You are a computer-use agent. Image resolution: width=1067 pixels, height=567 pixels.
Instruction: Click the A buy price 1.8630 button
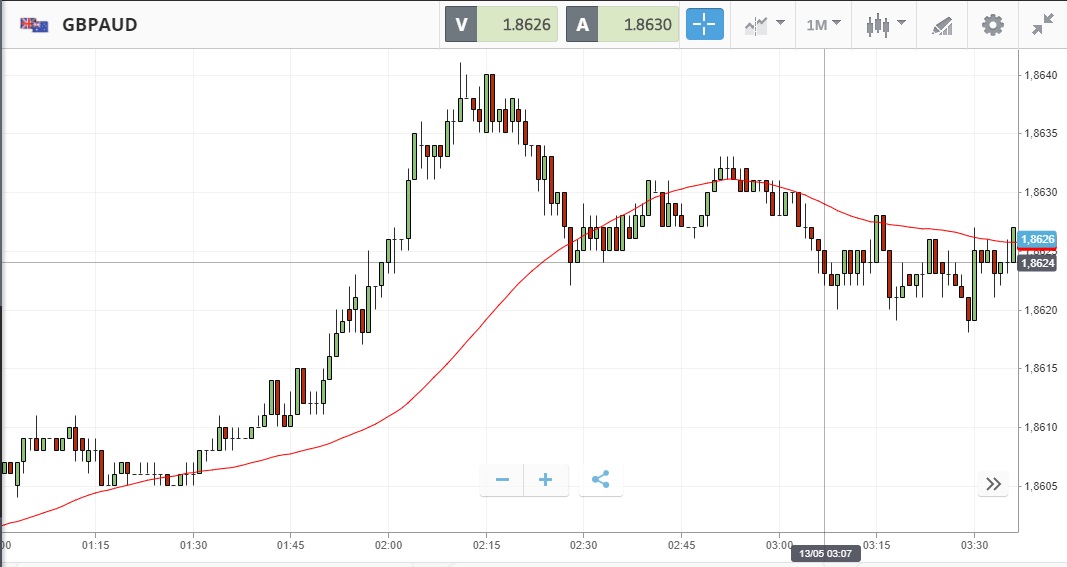(x=623, y=25)
